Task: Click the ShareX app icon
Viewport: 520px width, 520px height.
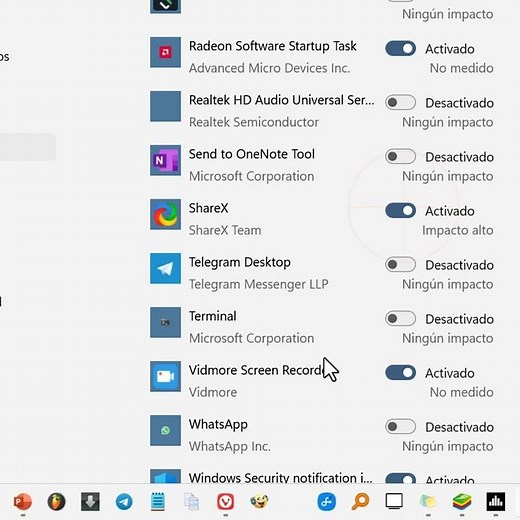Action: pos(165,214)
